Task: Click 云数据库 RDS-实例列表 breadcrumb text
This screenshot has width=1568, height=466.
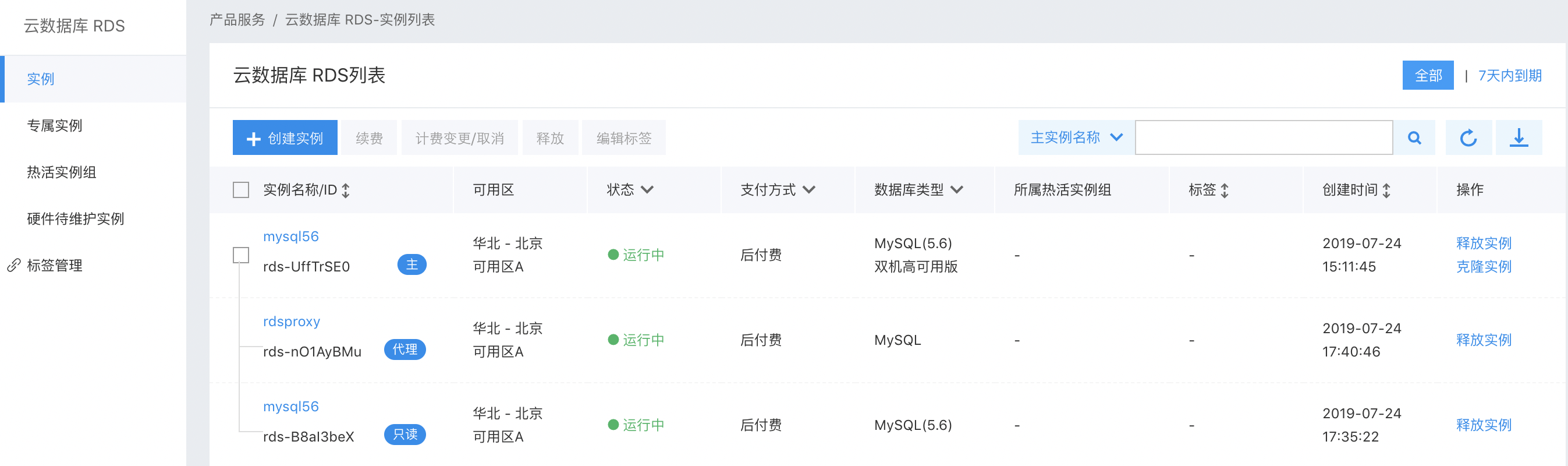Action: pos(360,20)
